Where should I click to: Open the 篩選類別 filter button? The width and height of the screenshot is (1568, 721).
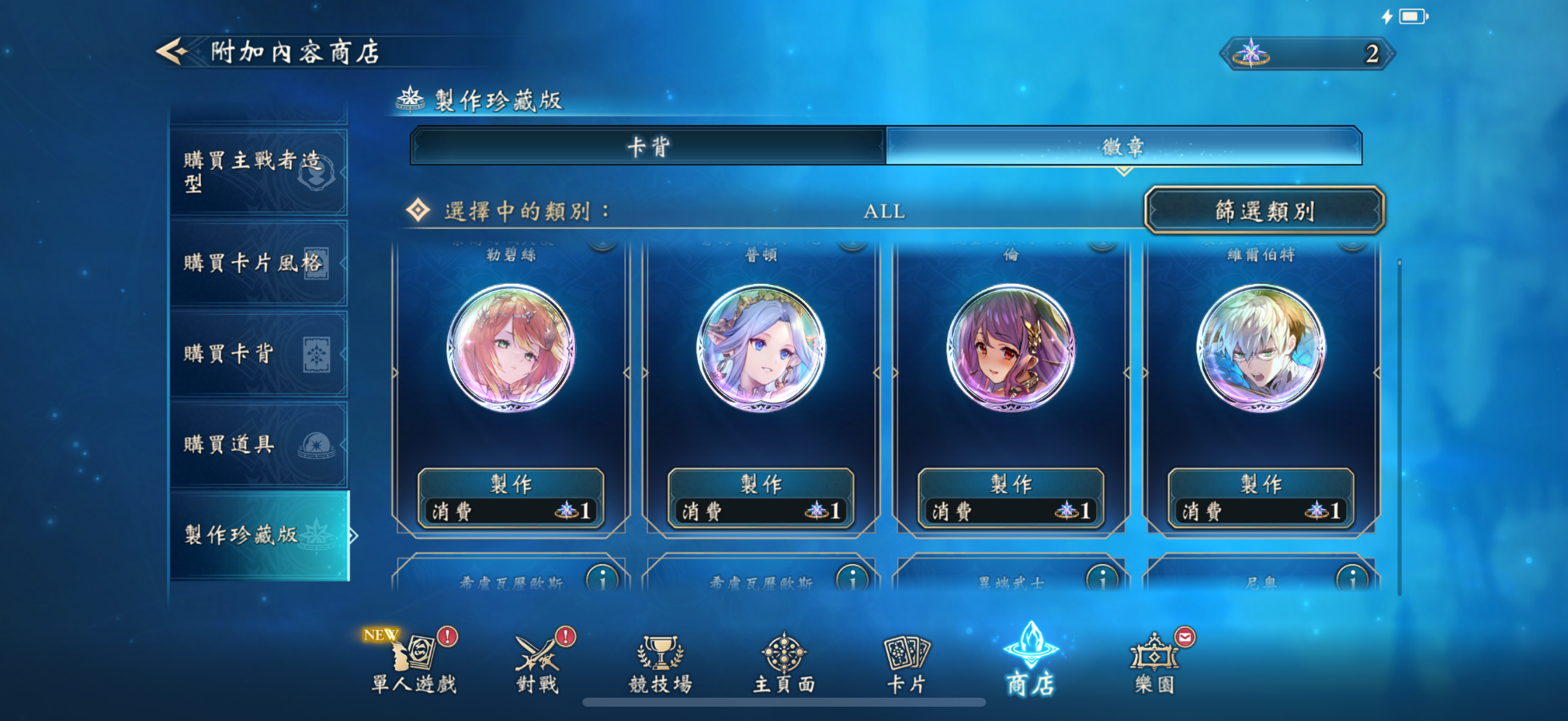click(1264, 210)
